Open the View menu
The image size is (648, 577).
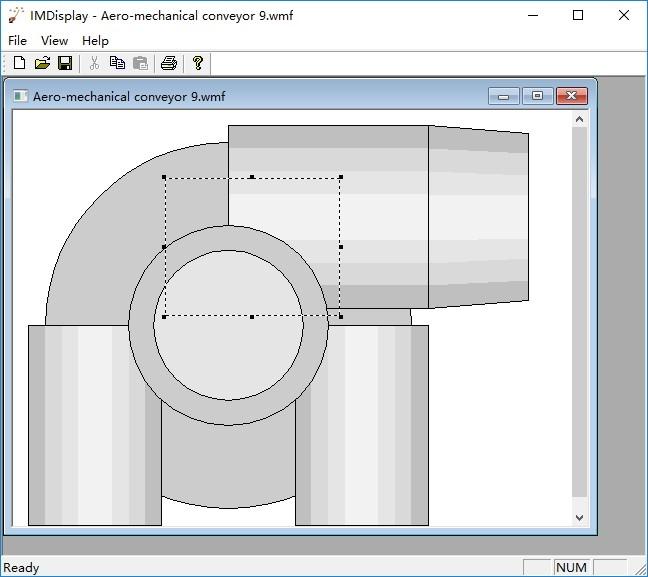pyautogui.click(x=54, y=41)
